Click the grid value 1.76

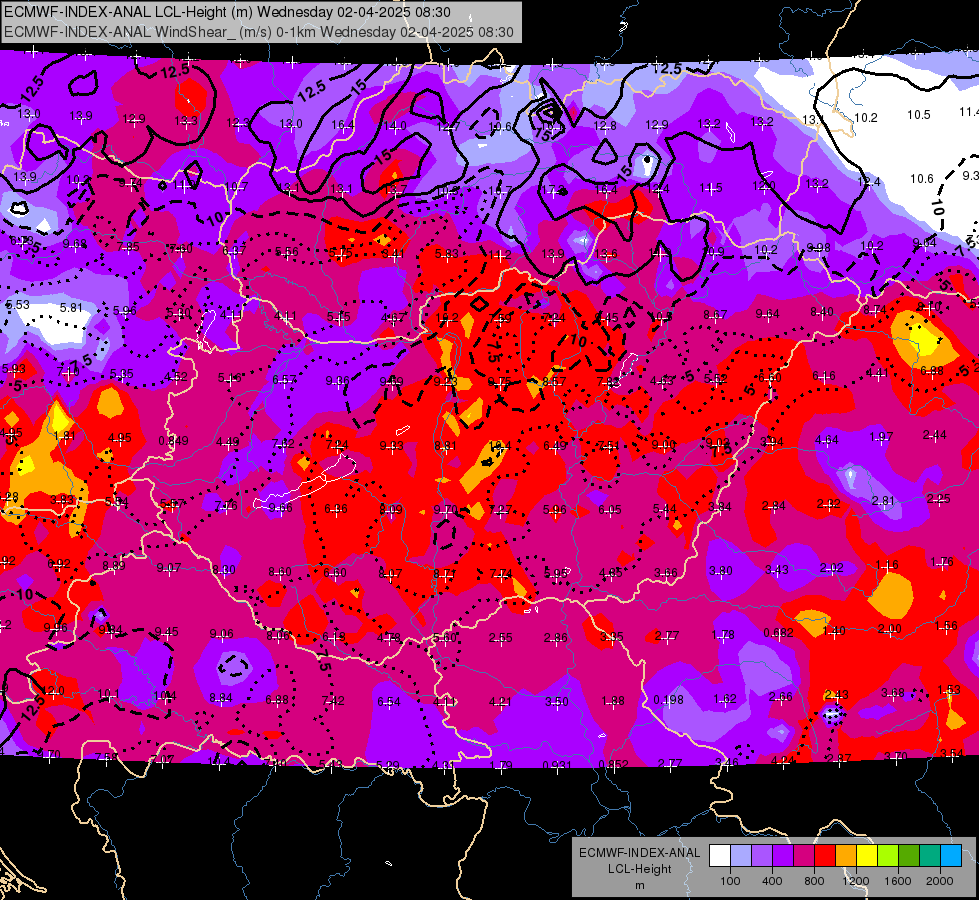(x=942, y=561)
